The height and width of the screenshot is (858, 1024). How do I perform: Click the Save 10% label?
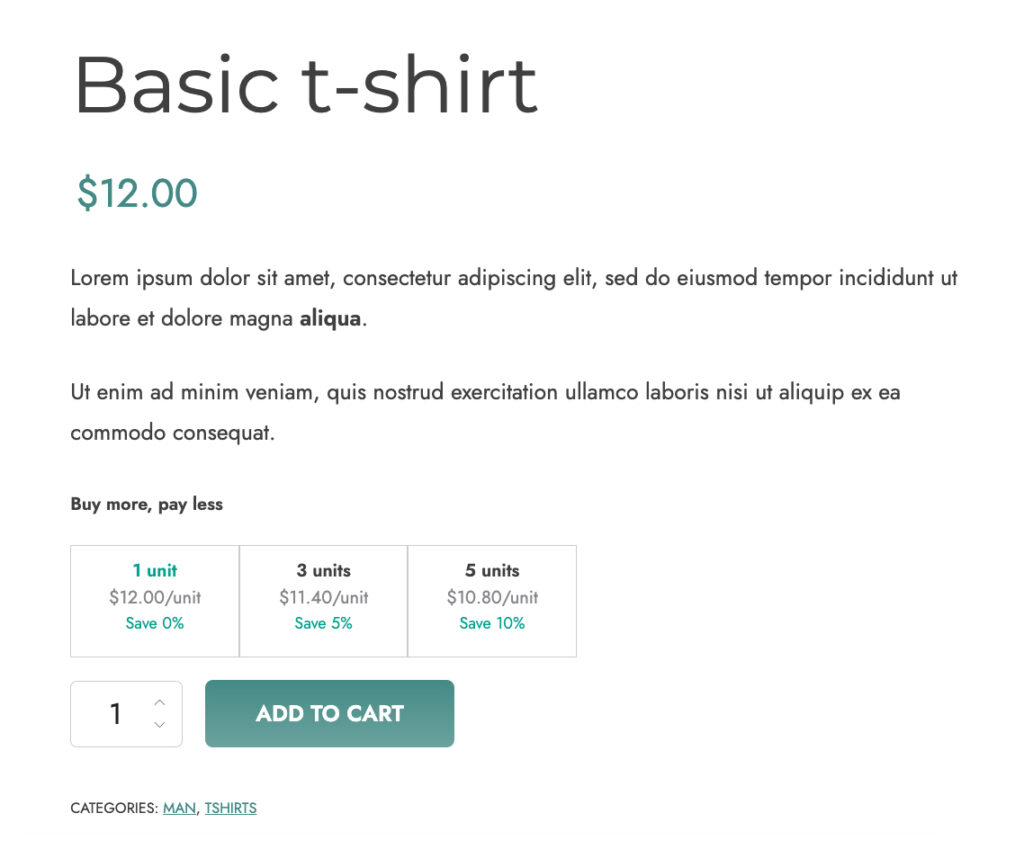pyautogui.click(x=492, y=624)
